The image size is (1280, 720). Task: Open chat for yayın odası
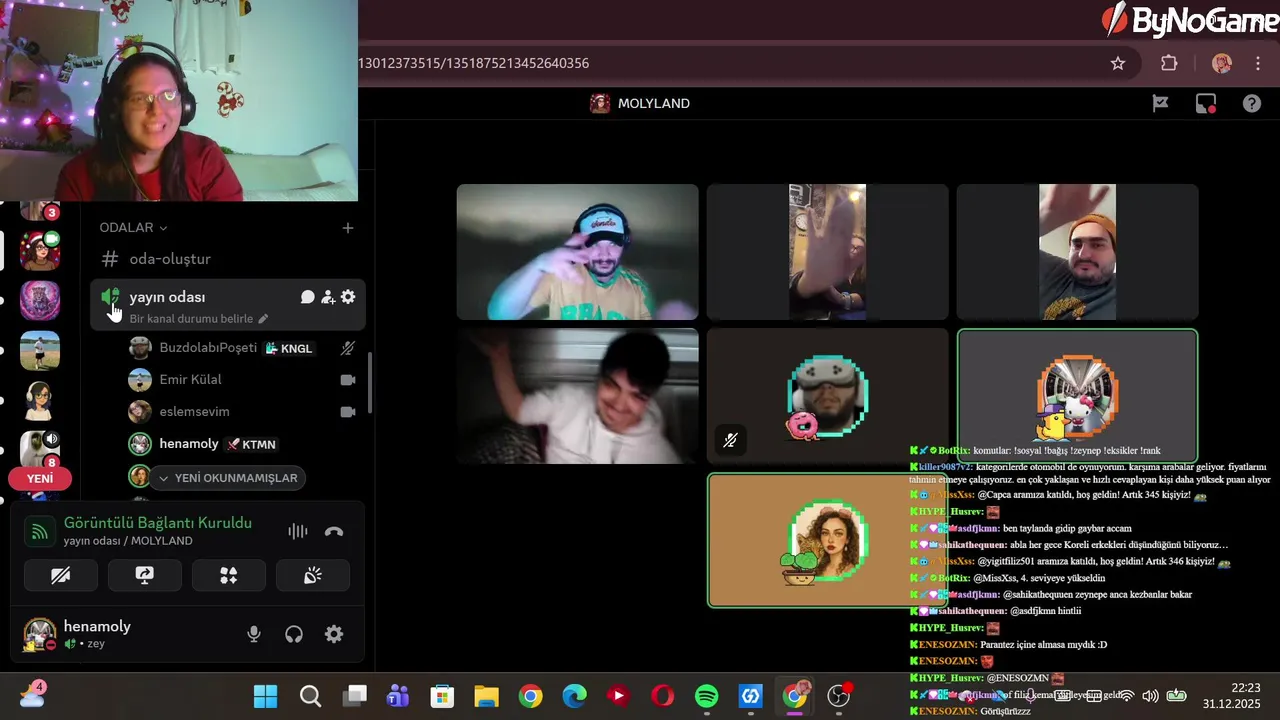[308, 297]
